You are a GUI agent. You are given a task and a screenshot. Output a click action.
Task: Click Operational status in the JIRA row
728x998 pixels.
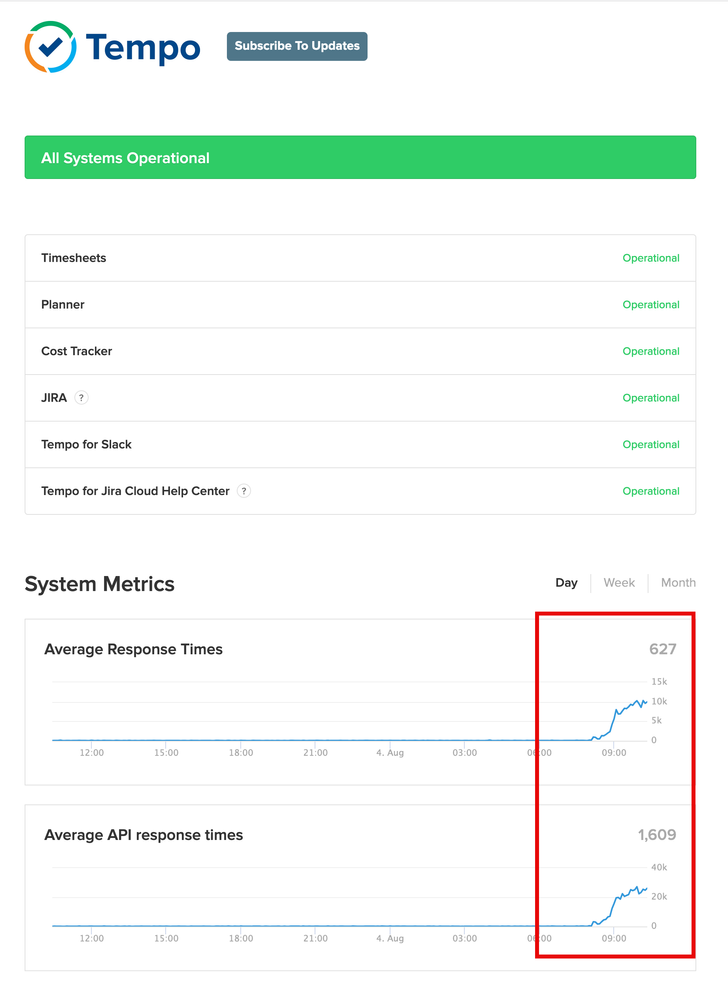pos(651,398)
